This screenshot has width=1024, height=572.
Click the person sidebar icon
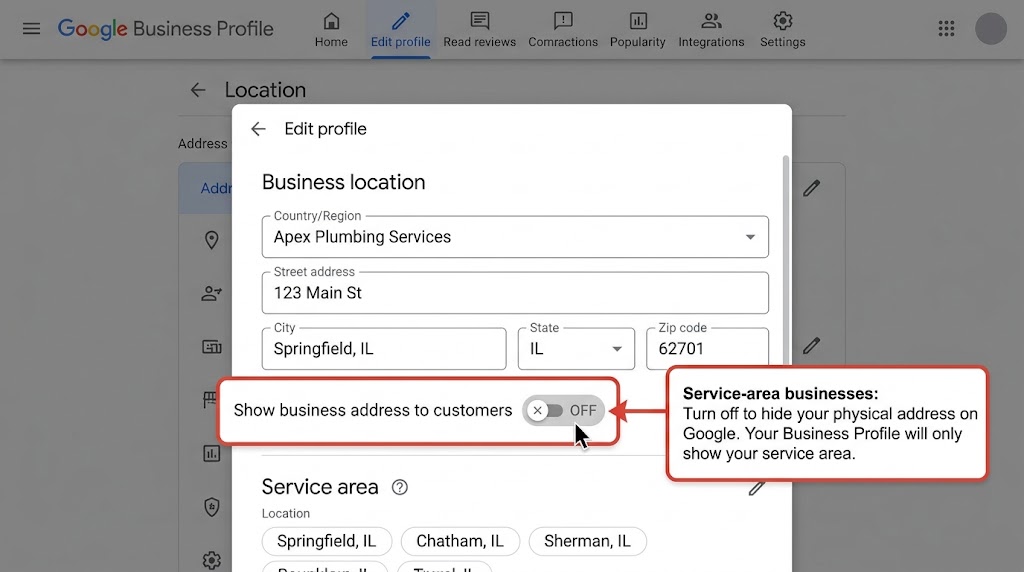212,294
